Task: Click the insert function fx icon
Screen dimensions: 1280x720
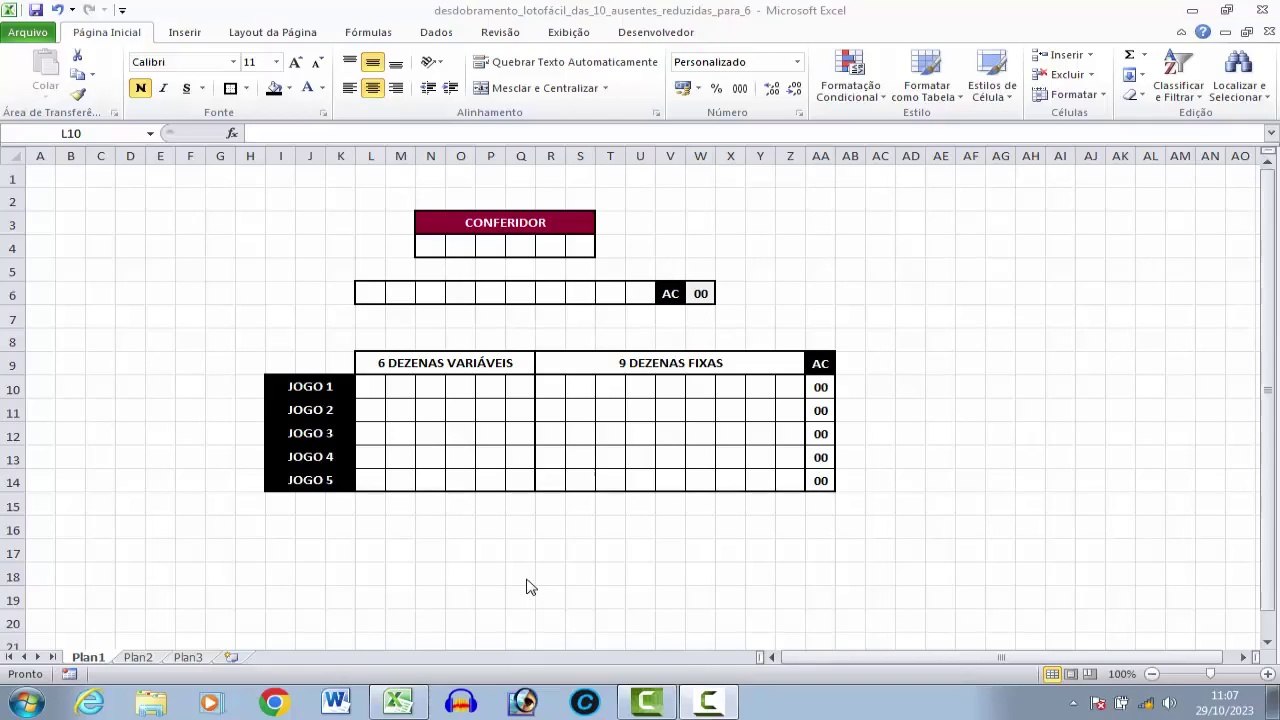Action: tap(232, 133)
